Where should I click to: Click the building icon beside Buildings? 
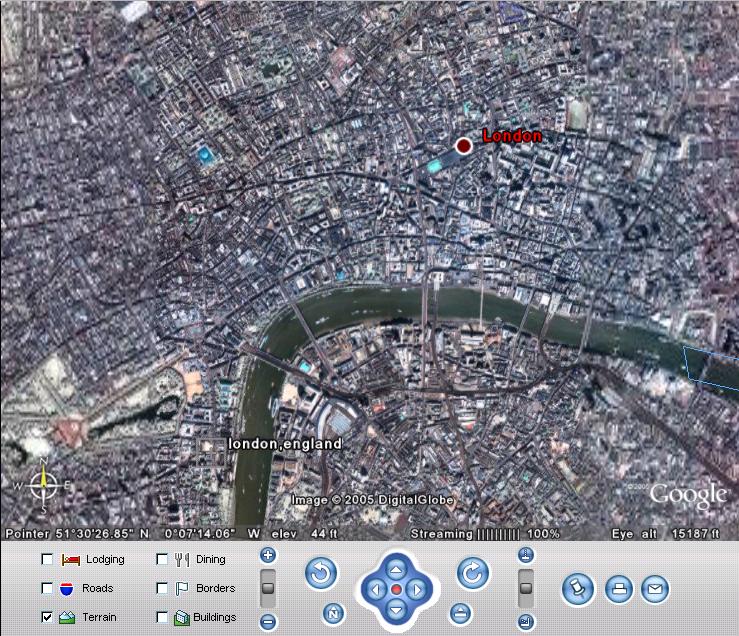pyautogui.click(x=181, y=618)
